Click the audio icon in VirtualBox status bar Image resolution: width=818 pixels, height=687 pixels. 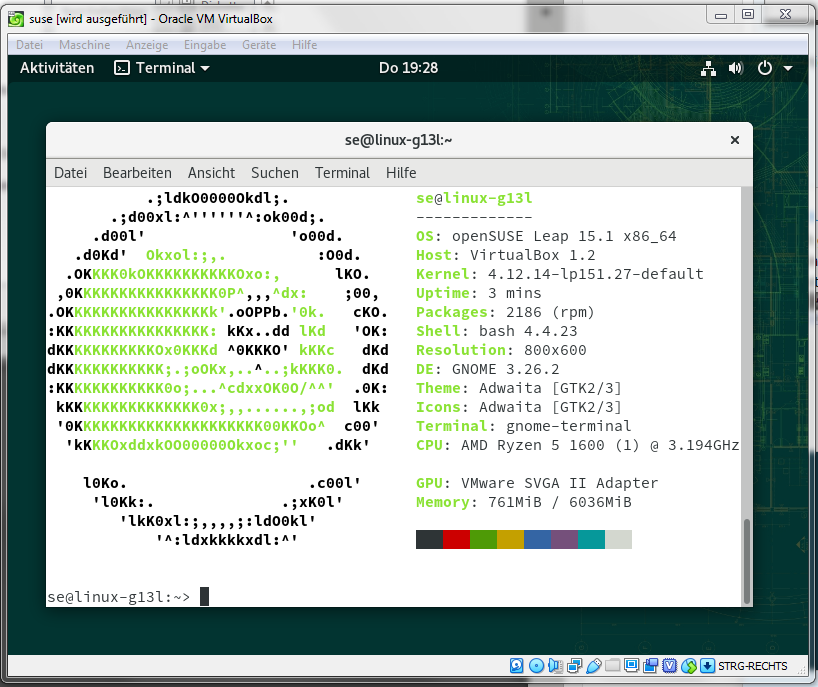coord(555,666)
